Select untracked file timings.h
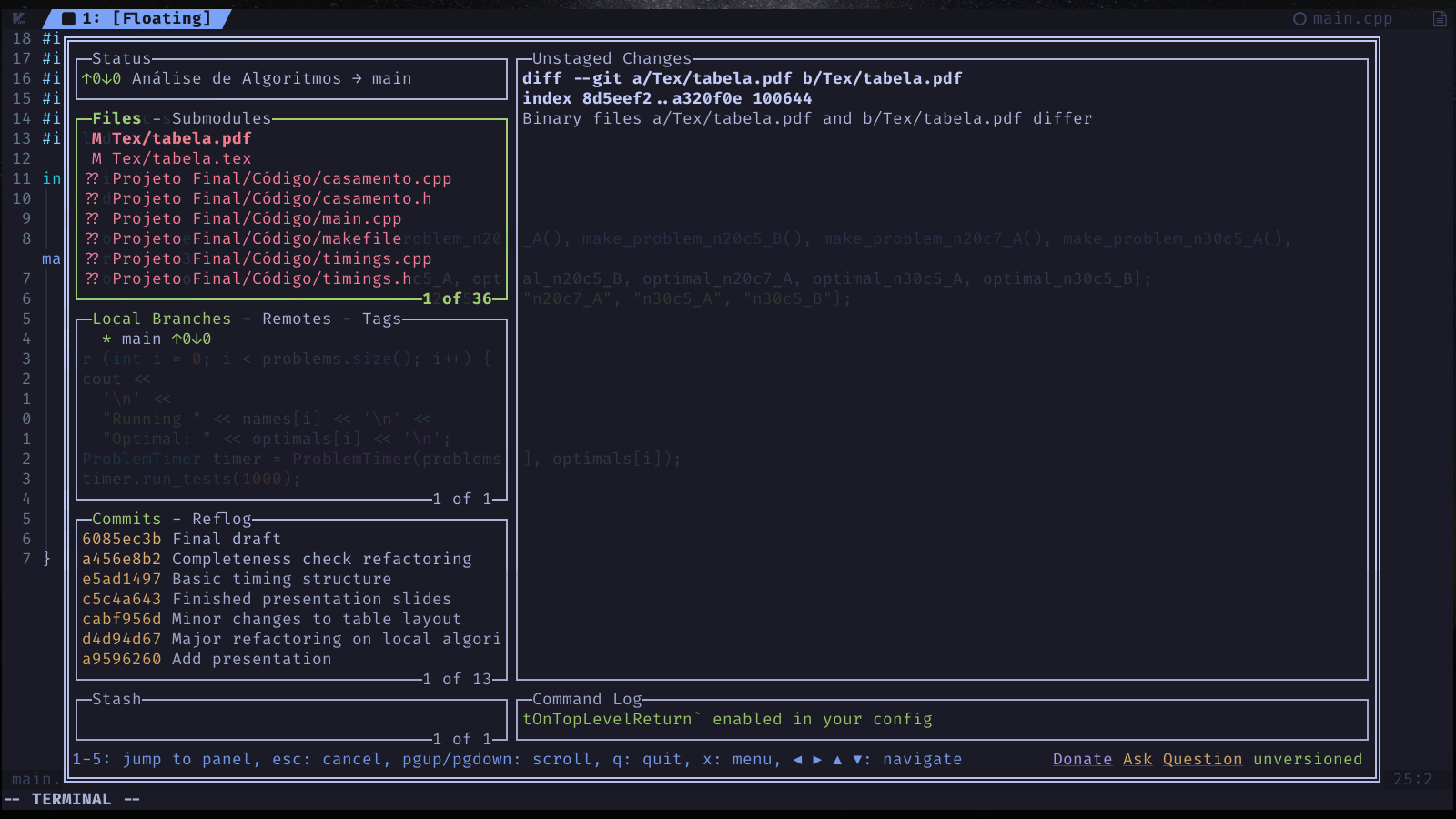This screenshot has height=819, width=1456. click(262, 278)
